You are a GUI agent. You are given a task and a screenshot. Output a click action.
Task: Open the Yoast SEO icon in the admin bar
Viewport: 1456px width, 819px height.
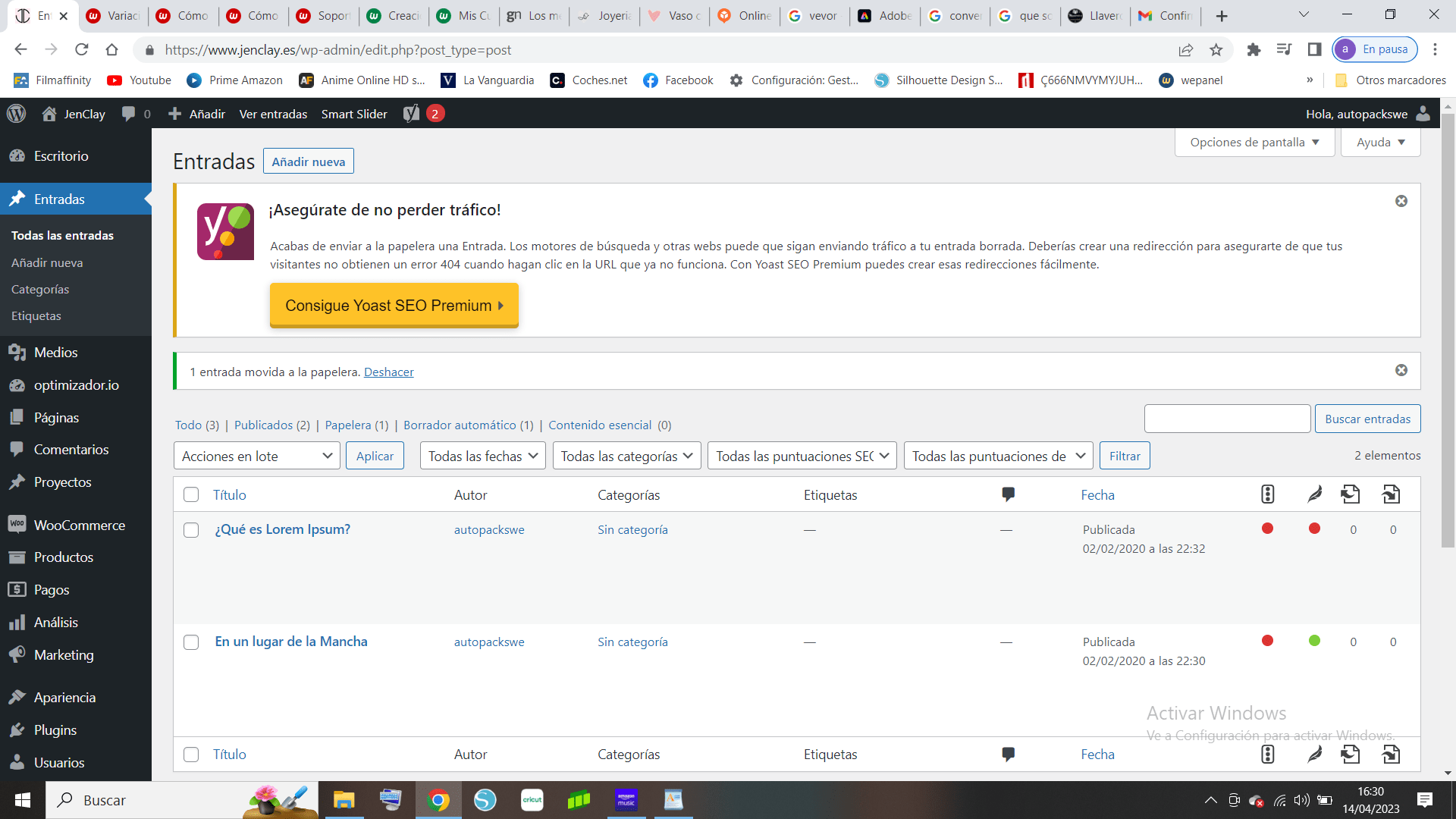[x=411, y=114]
